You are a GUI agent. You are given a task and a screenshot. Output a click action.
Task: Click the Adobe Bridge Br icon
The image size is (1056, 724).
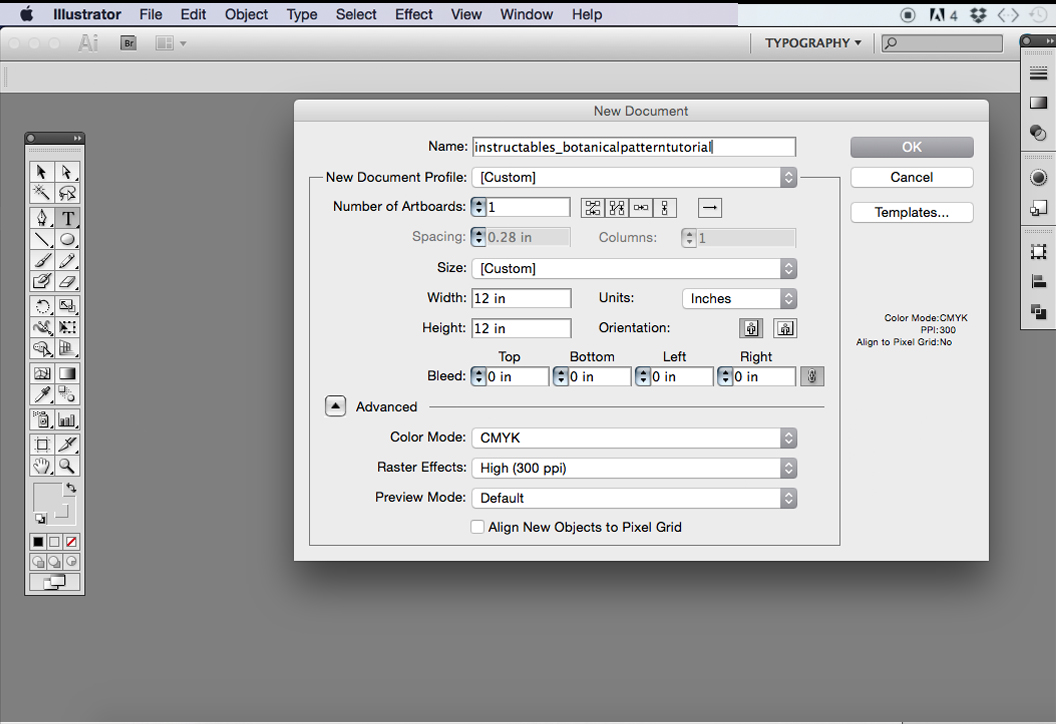[128, 43]
